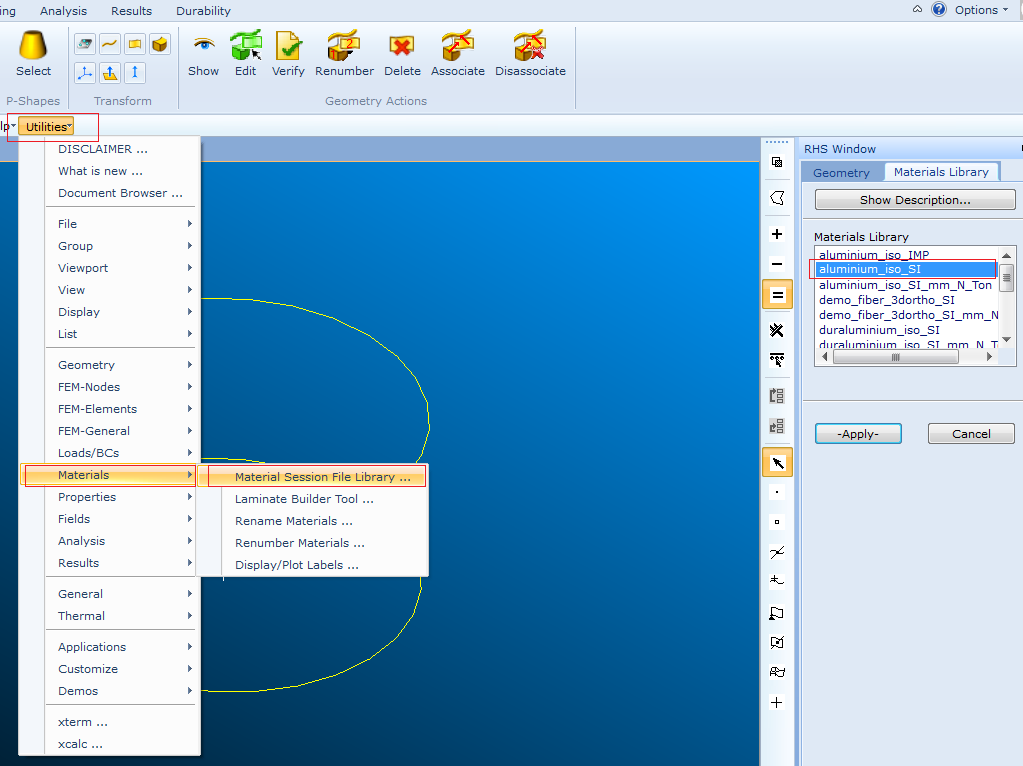The width and height of the screenshot is (1023, 766).
Task: Click the Select P-Shapes icon
Action: pyautogui.click(x=33, y=53)
